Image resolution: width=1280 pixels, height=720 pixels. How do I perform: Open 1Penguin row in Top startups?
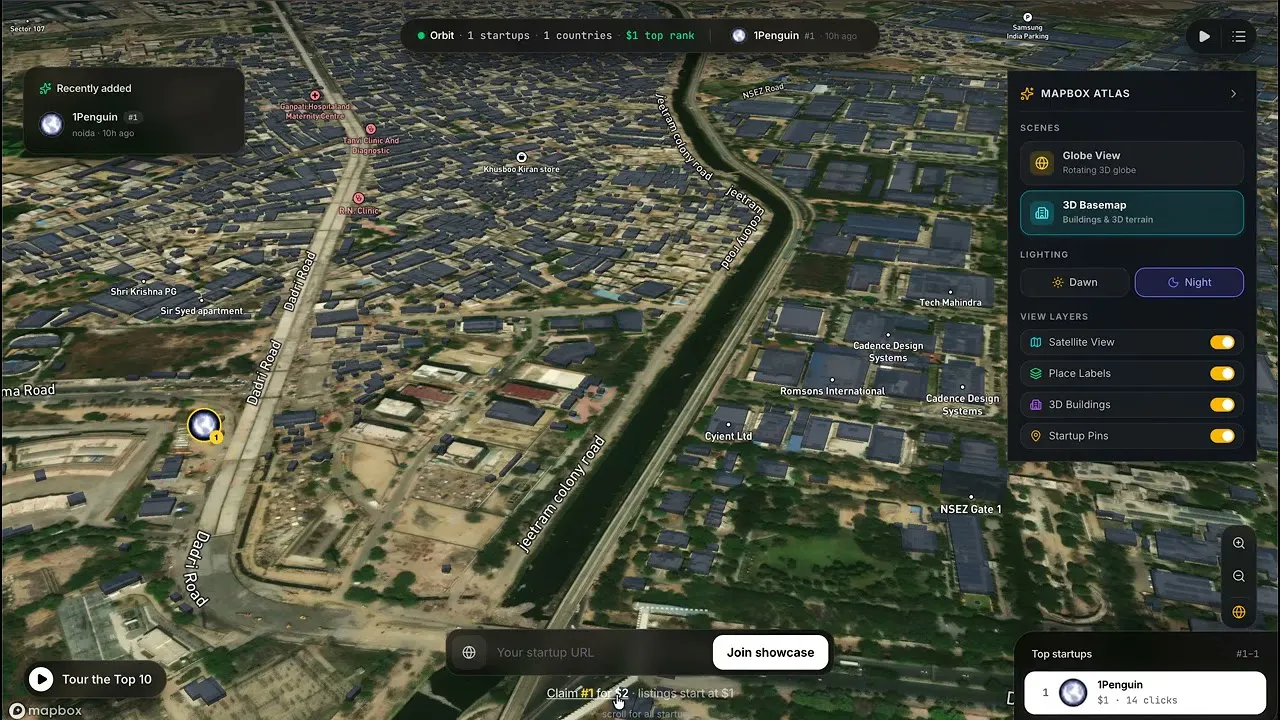(x=1145, y=692)
